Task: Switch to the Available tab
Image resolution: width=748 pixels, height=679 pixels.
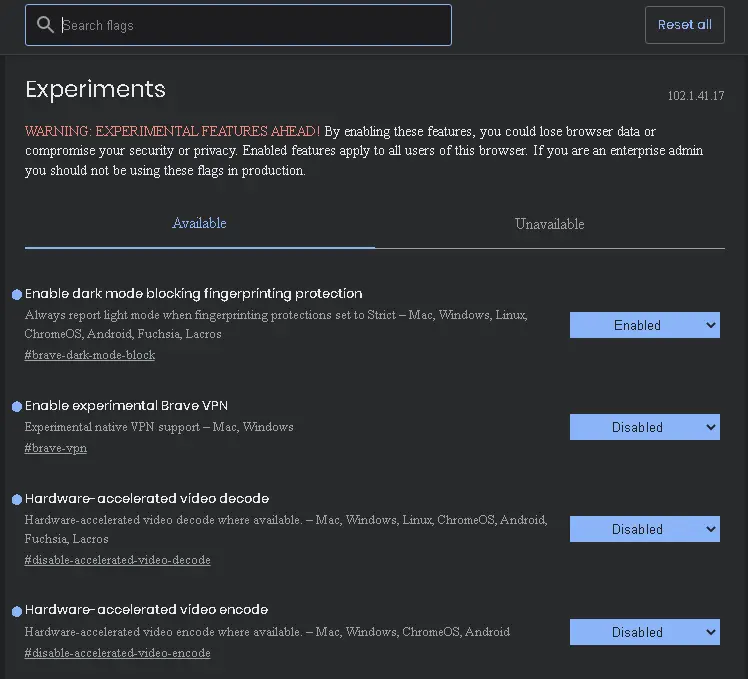Action: pos(199,223)
